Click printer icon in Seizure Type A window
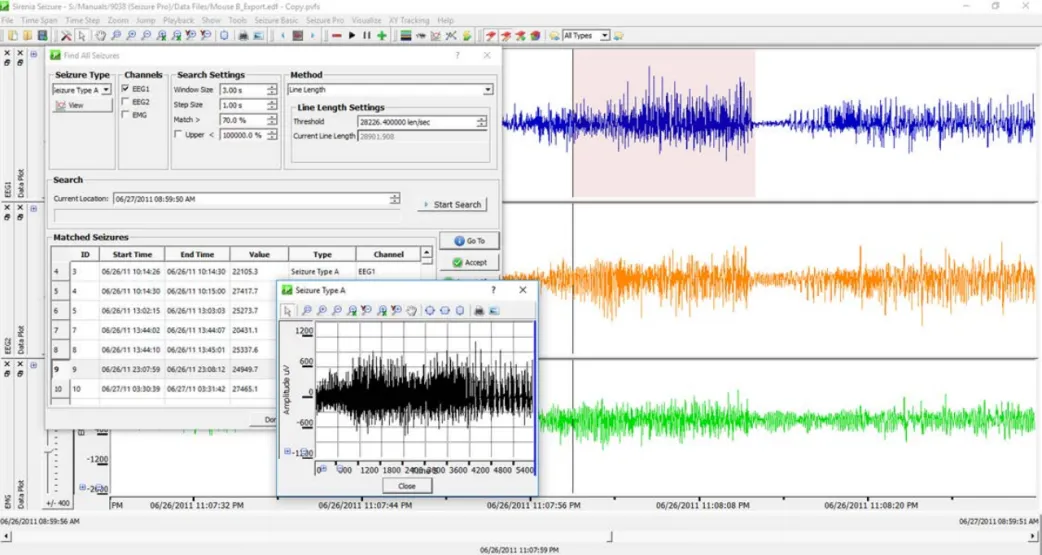The width and height of the screenshot is (1042, 555). (x=478, y=310)
